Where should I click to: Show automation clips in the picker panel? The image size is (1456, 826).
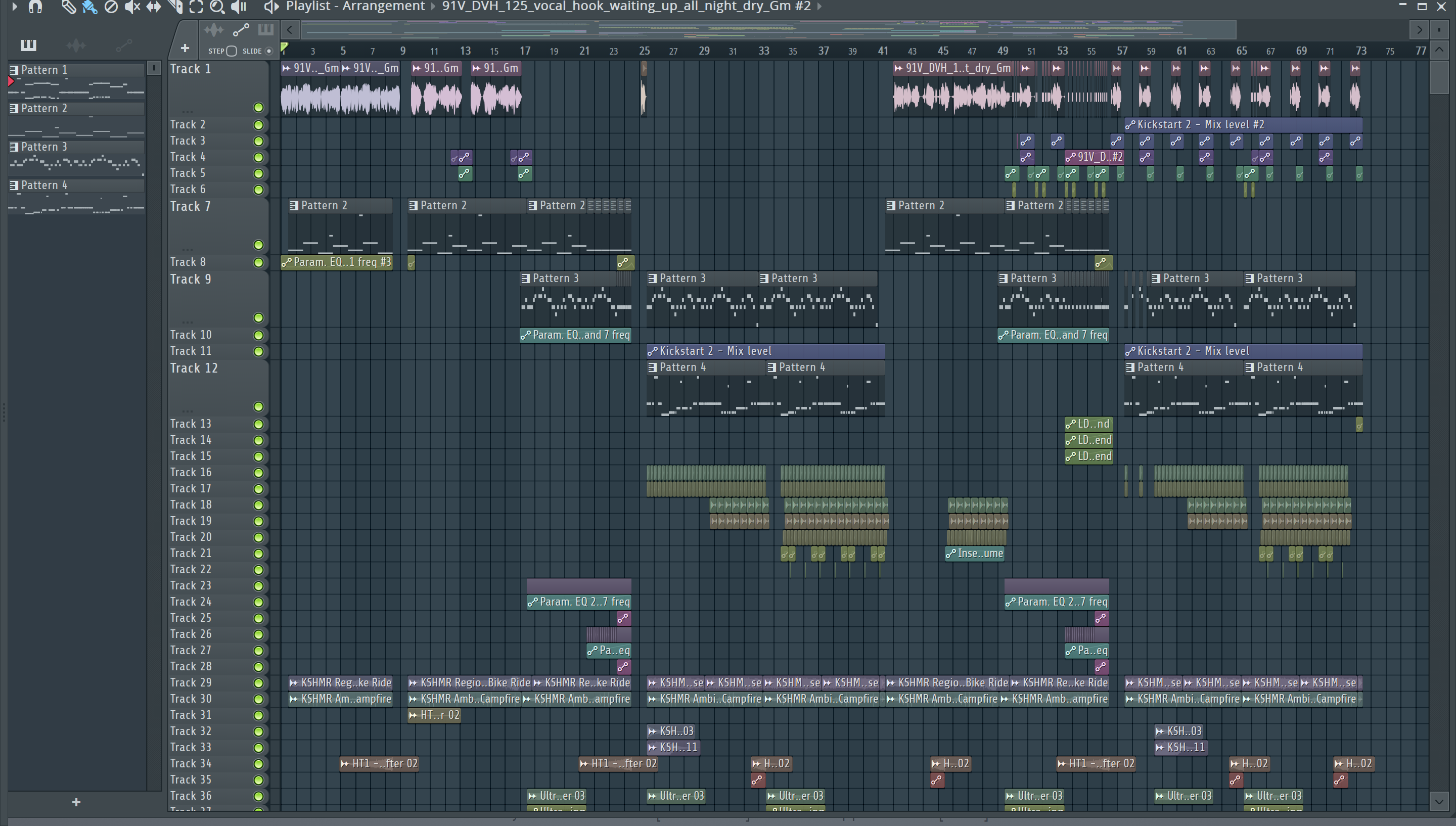(x=124, y=45)
